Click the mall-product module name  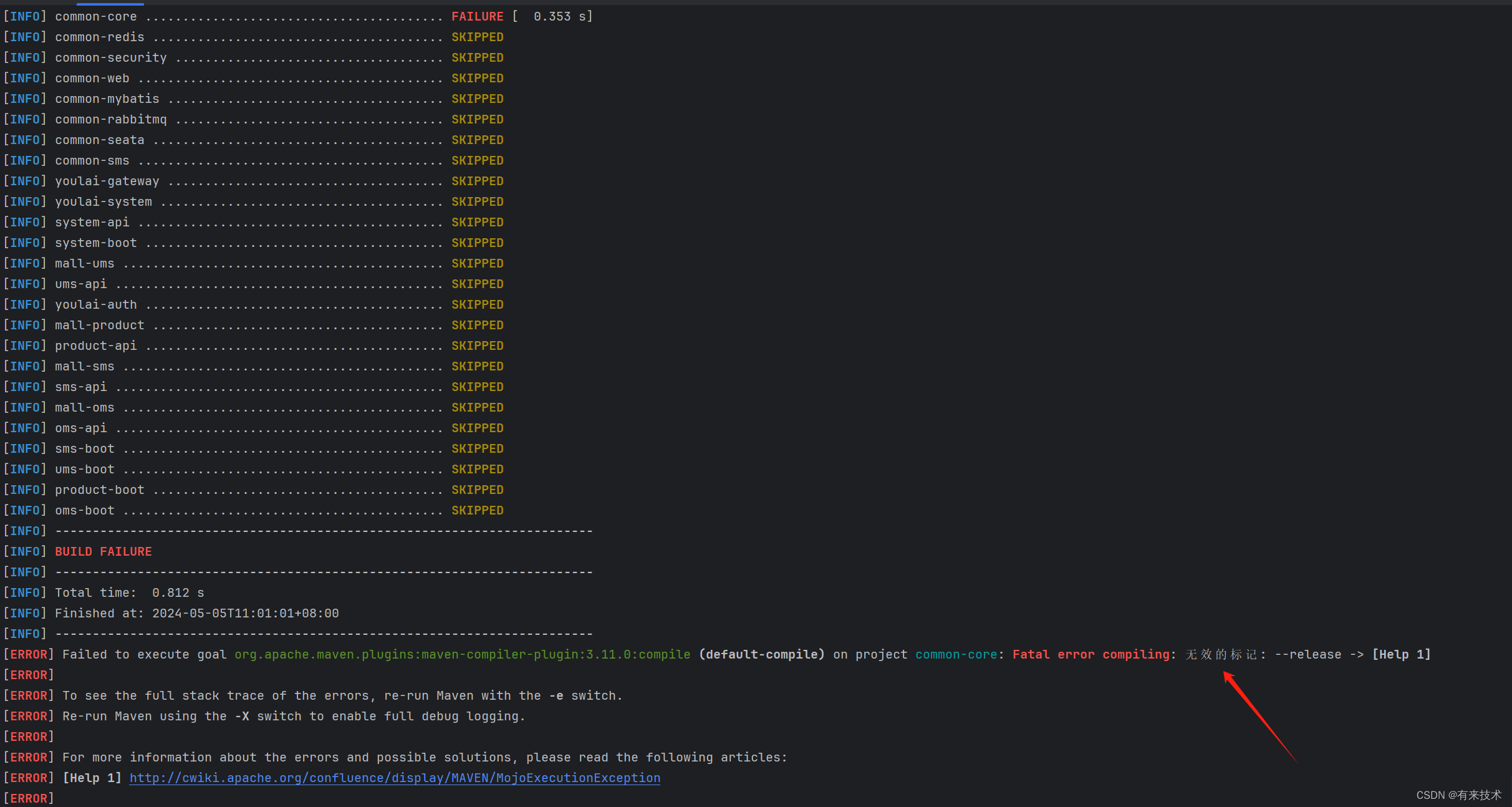(x=100, y=326)
